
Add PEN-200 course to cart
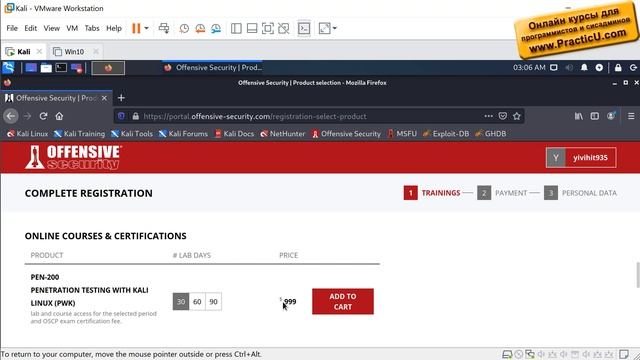coord(343,301)
